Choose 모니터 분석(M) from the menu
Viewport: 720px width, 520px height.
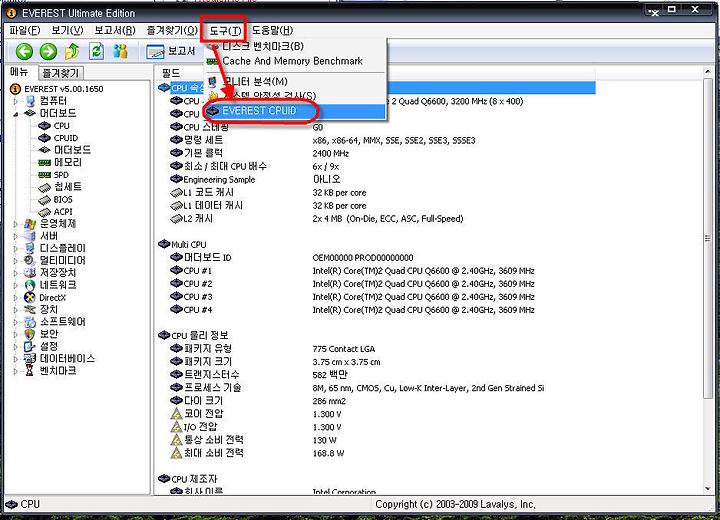tap(295, 81)
